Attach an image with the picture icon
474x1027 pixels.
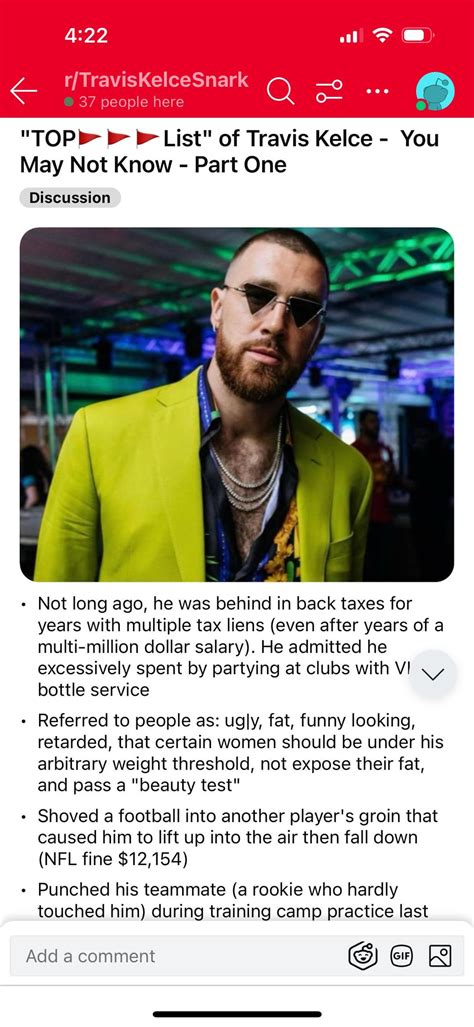click(x=440, y=956)
